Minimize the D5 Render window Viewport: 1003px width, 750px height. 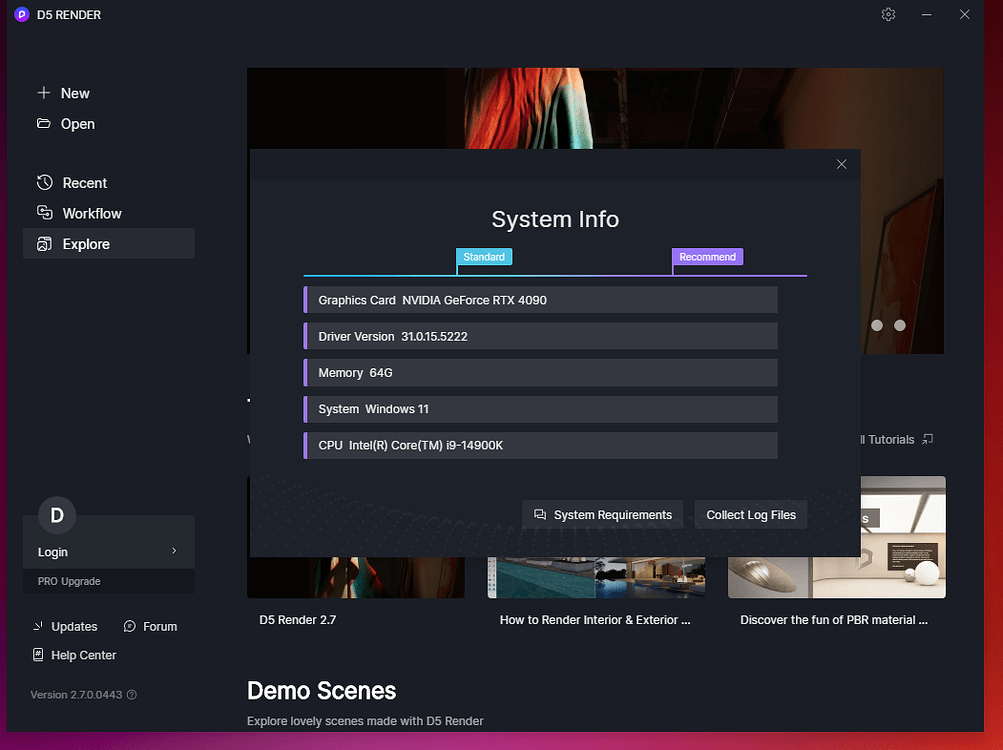926,14
